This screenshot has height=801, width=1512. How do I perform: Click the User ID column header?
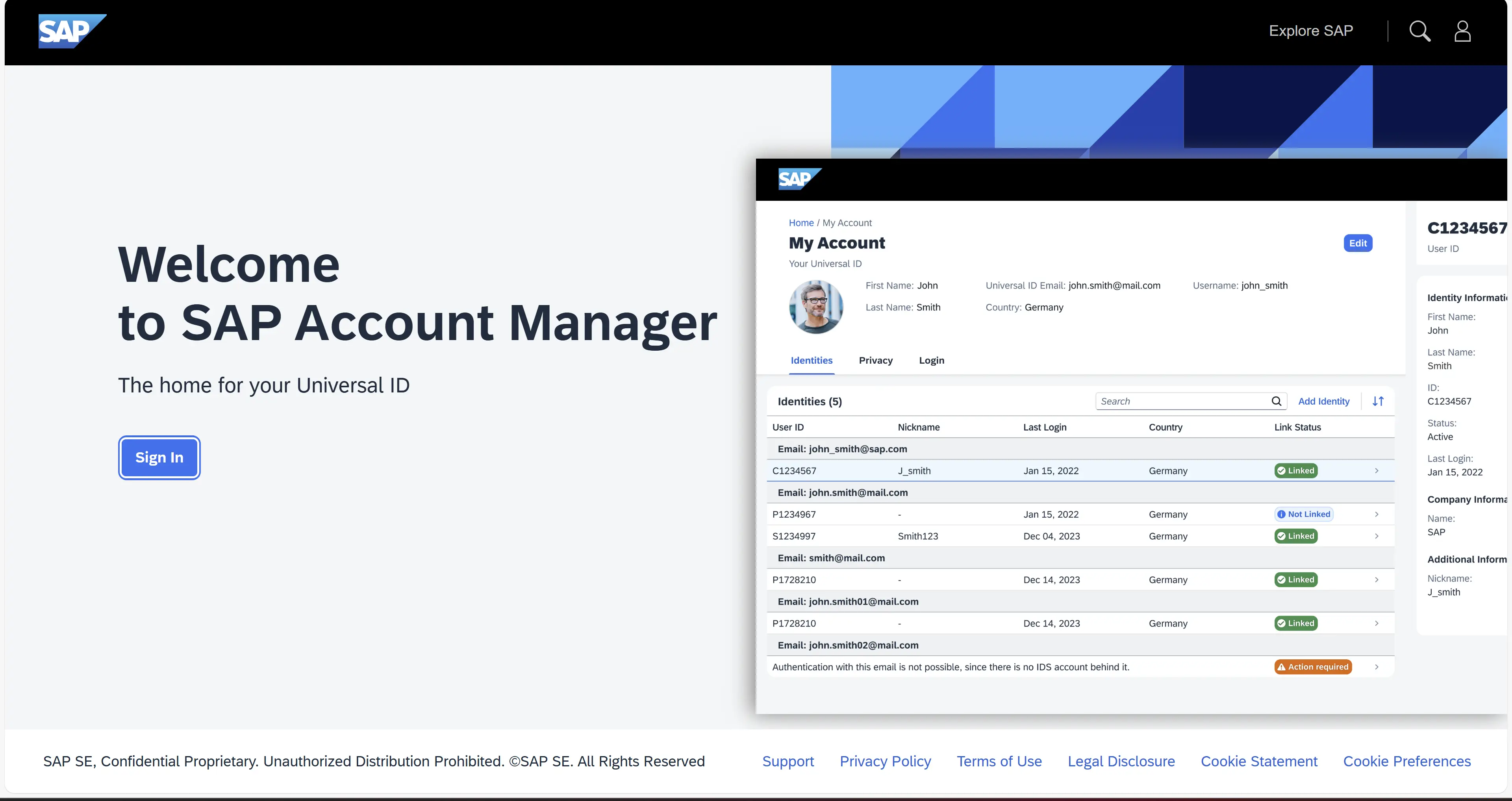pyautogui.click(x=787, y=427)
